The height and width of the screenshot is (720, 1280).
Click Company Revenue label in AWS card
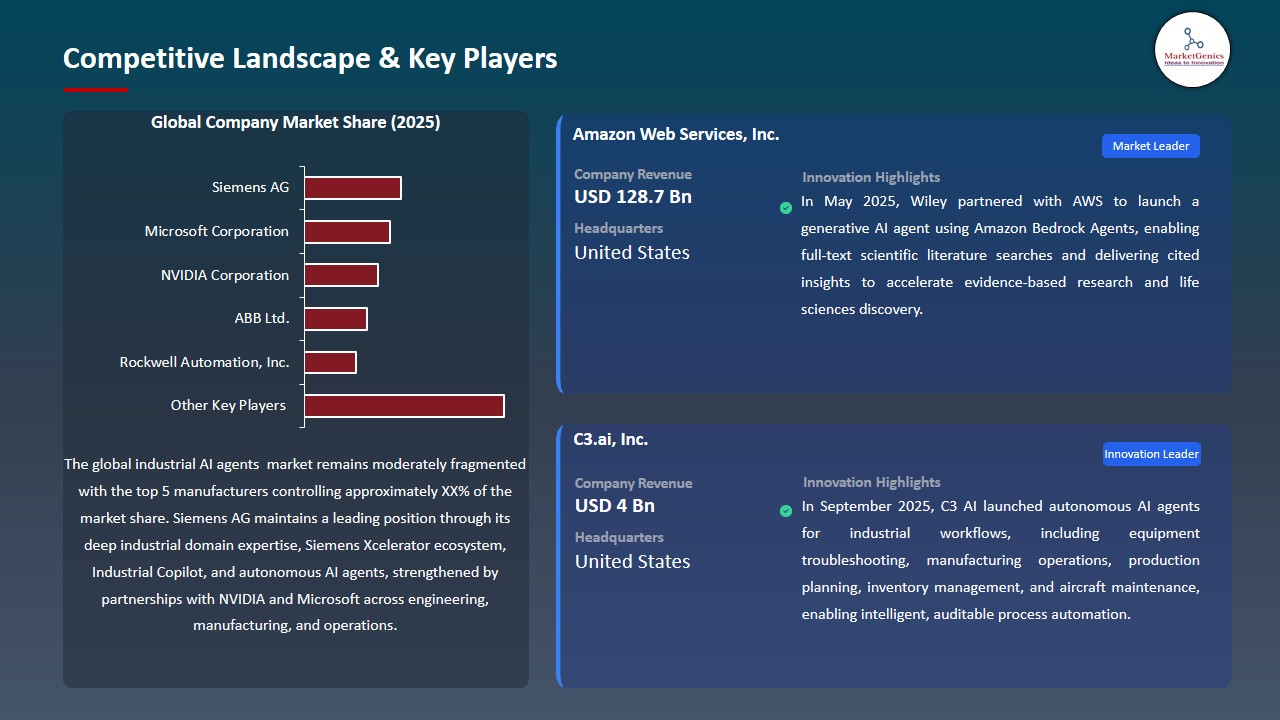(x=633, y=174)
